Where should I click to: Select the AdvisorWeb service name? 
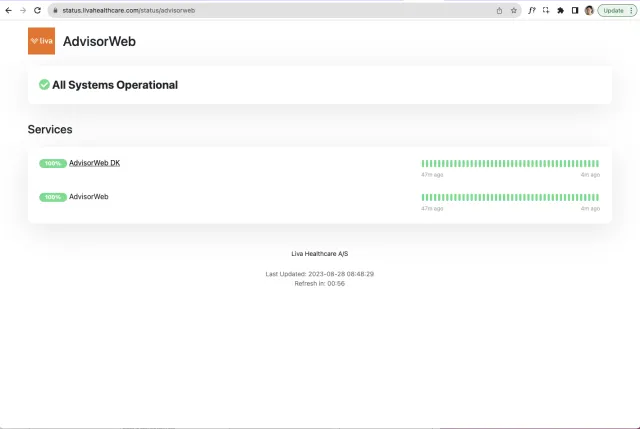tap(89, 197)
